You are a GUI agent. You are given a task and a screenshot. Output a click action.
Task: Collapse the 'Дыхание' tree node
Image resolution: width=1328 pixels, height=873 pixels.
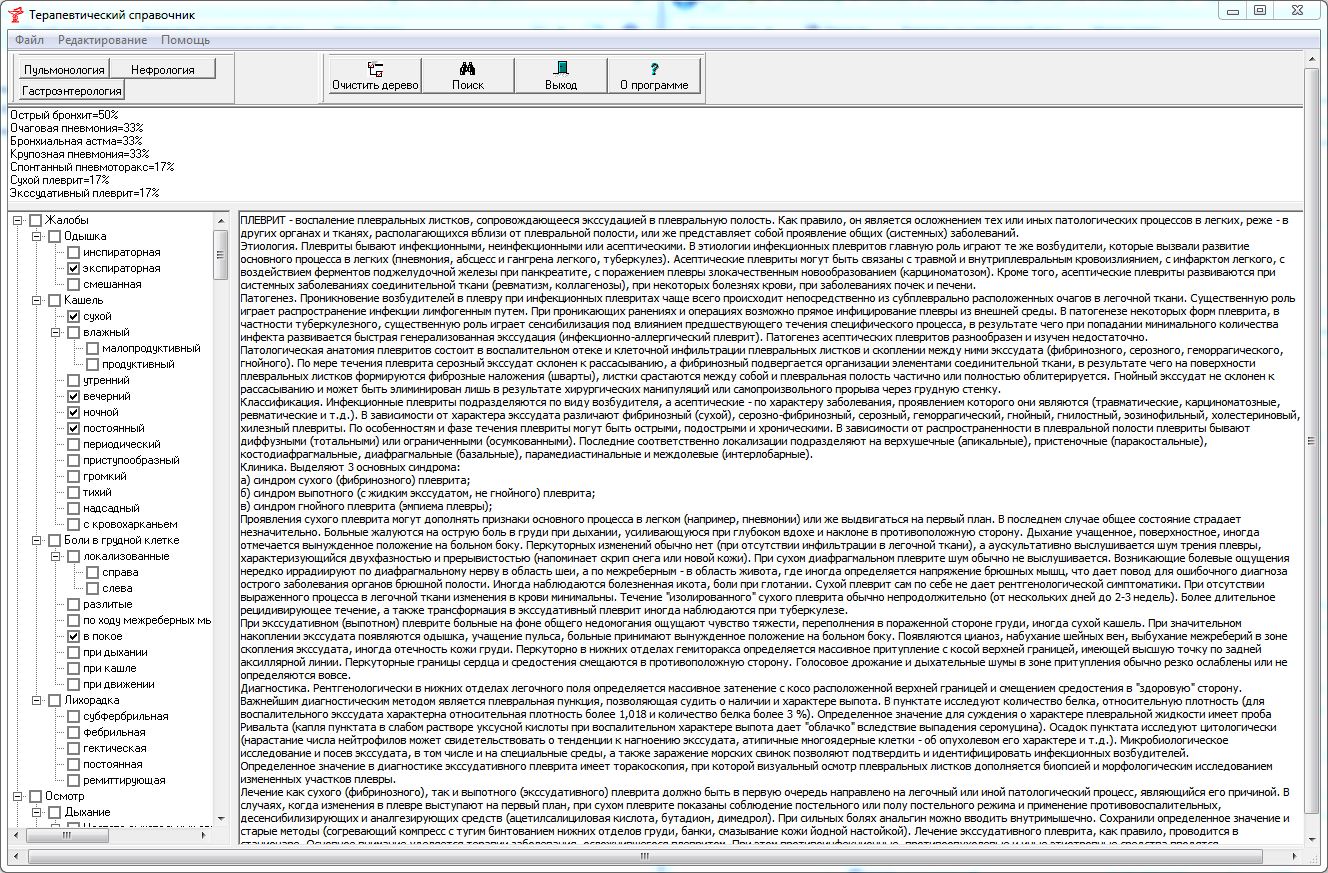(37, 812)
